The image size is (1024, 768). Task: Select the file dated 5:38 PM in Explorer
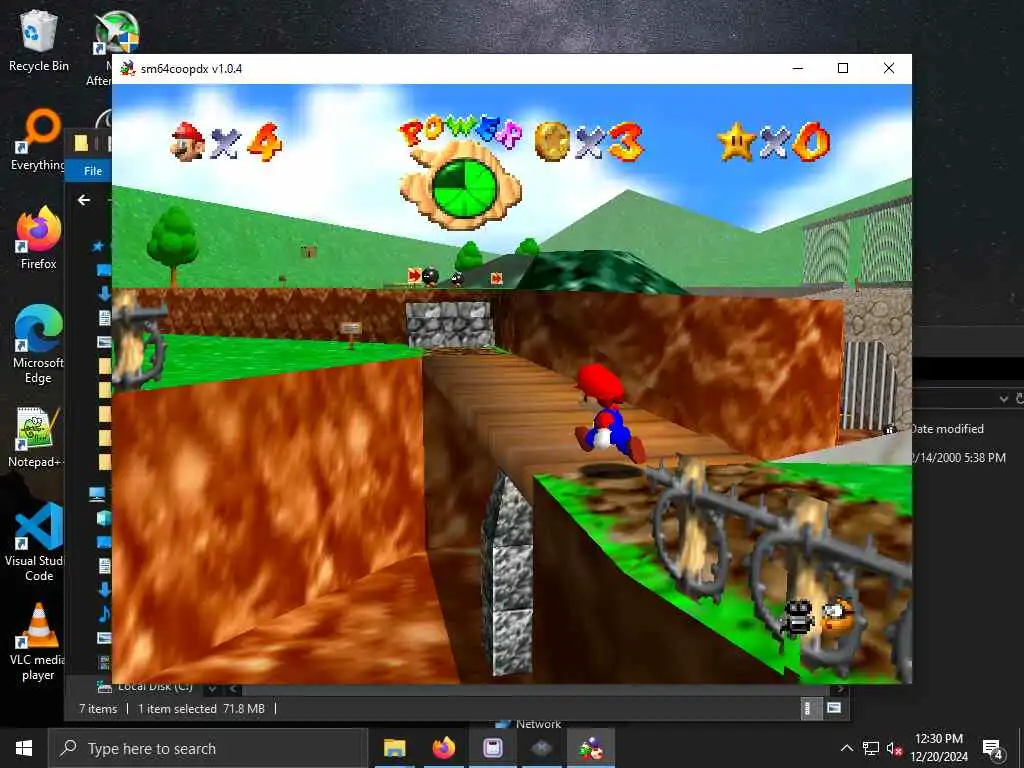click(x=959, y=458)
